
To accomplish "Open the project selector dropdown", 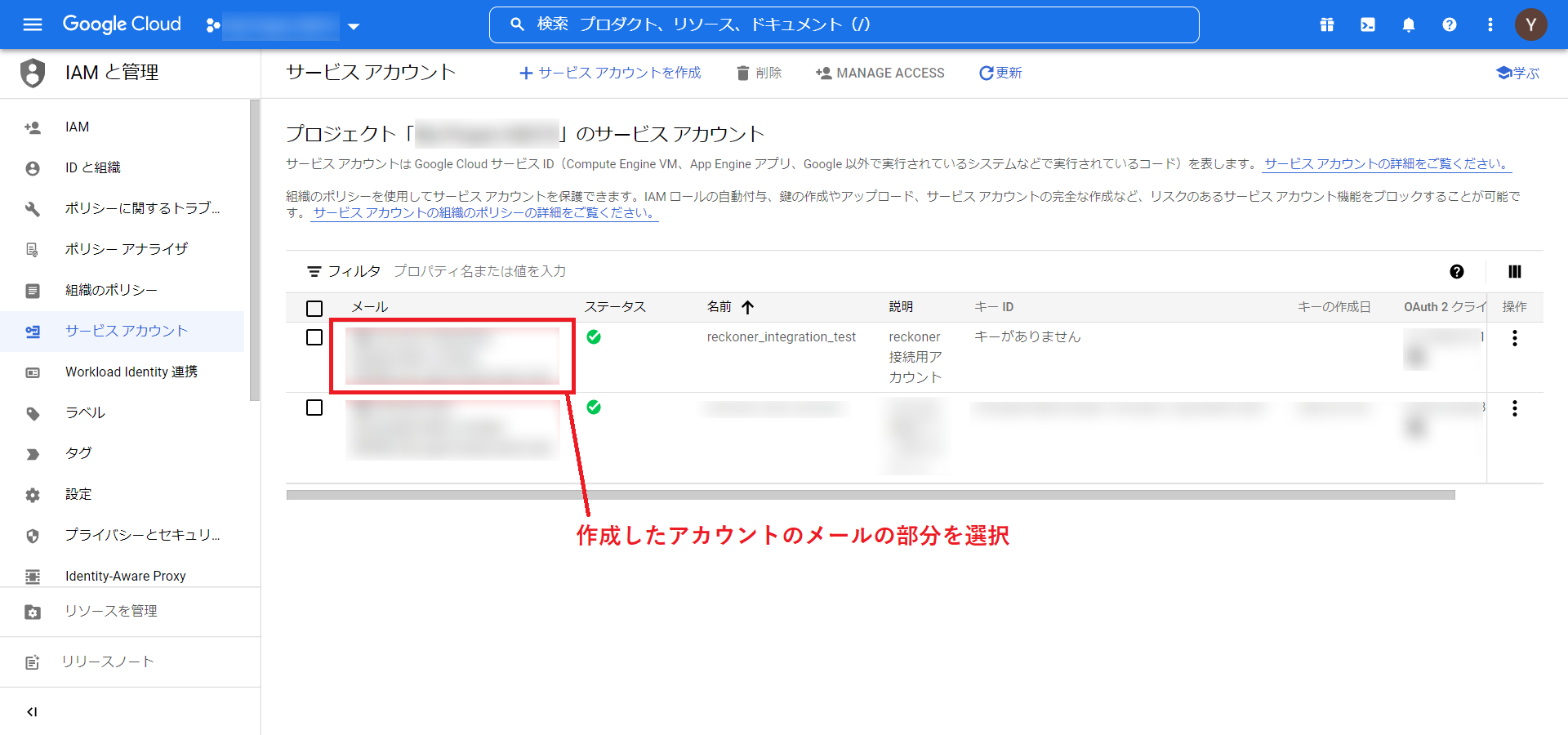I will tap(353, 25).
